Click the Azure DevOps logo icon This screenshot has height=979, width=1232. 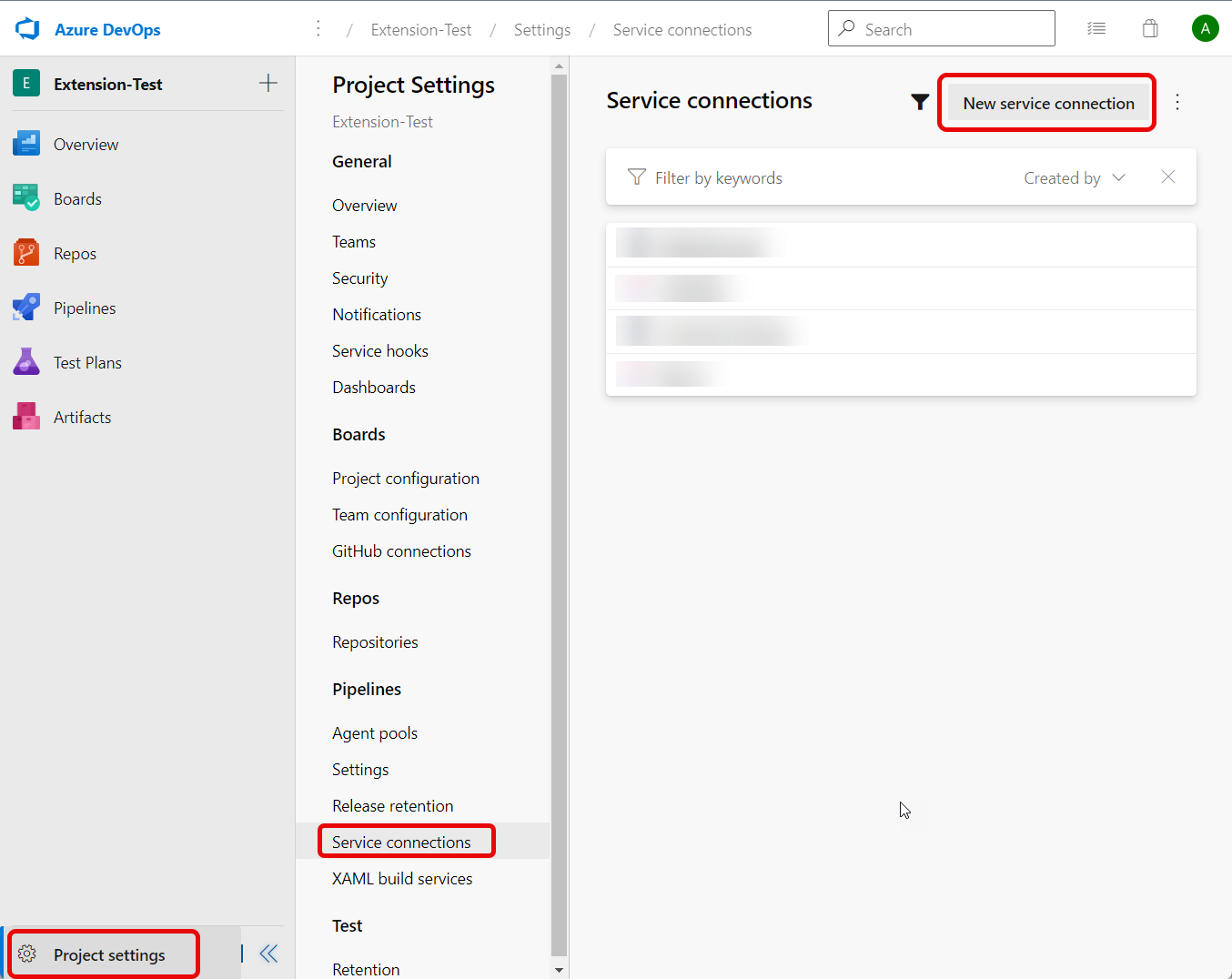point(27,29)
